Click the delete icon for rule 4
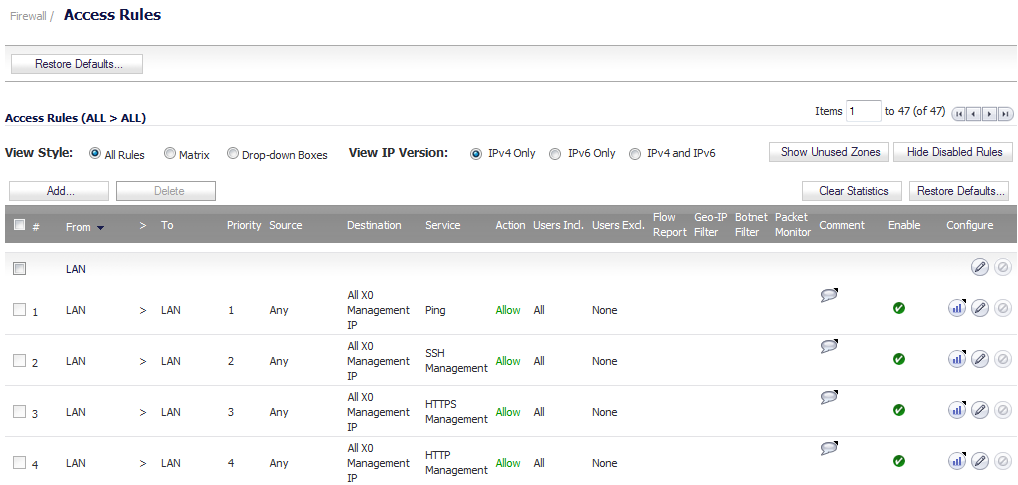1018x485 pixels. pos(1002,462)
